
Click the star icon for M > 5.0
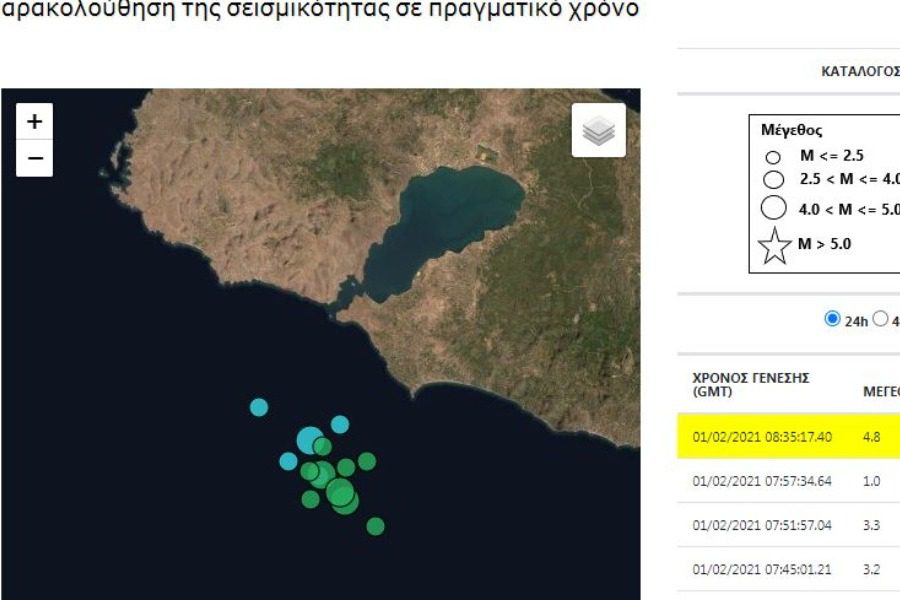[x=774, y=245]
